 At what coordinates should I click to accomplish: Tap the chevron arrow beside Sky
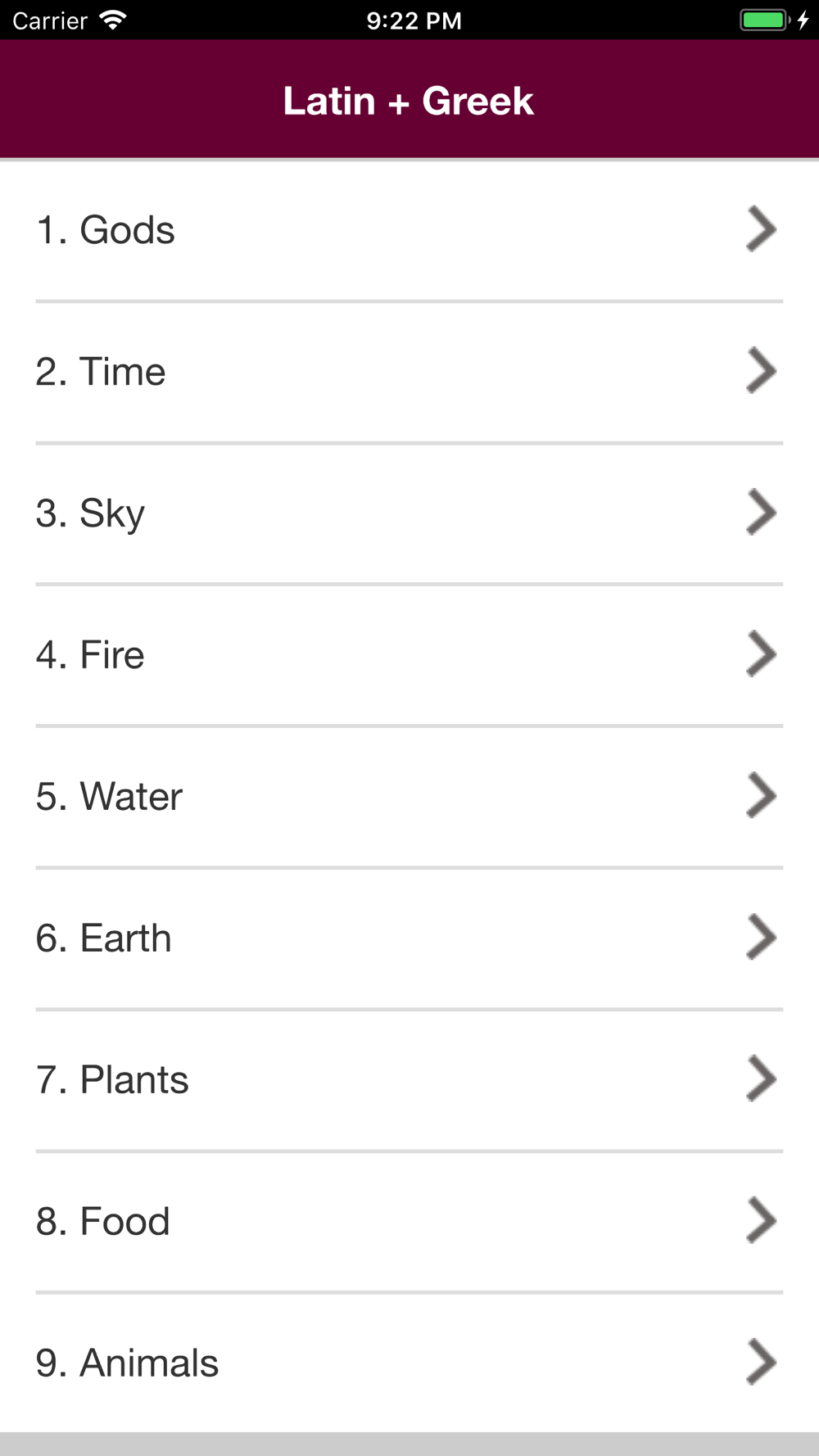(x=761, y=513)
